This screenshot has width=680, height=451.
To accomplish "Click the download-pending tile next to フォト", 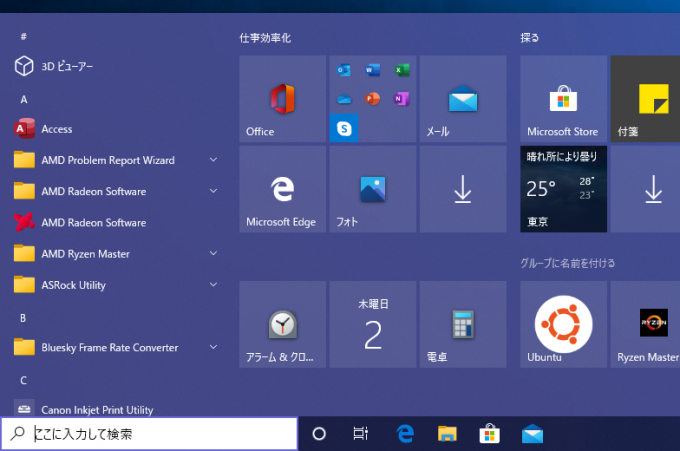I will coord(463,189).
